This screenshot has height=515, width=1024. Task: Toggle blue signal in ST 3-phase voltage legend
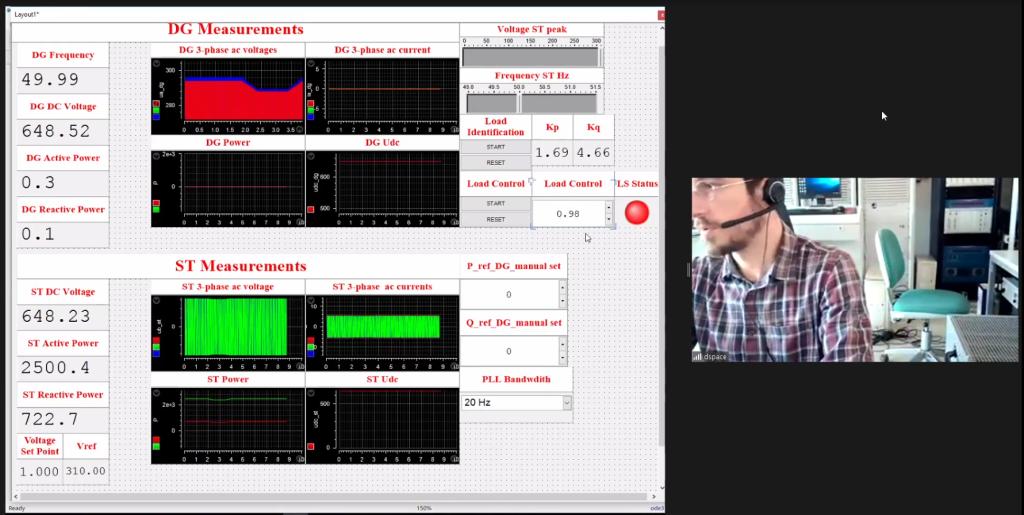pyautogui.click(x=156, y=353)
